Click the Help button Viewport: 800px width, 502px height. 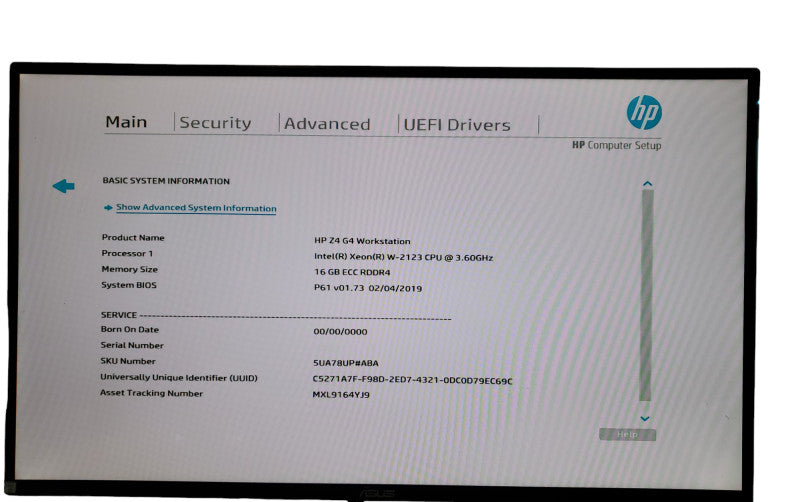click(x=628, y=434)
